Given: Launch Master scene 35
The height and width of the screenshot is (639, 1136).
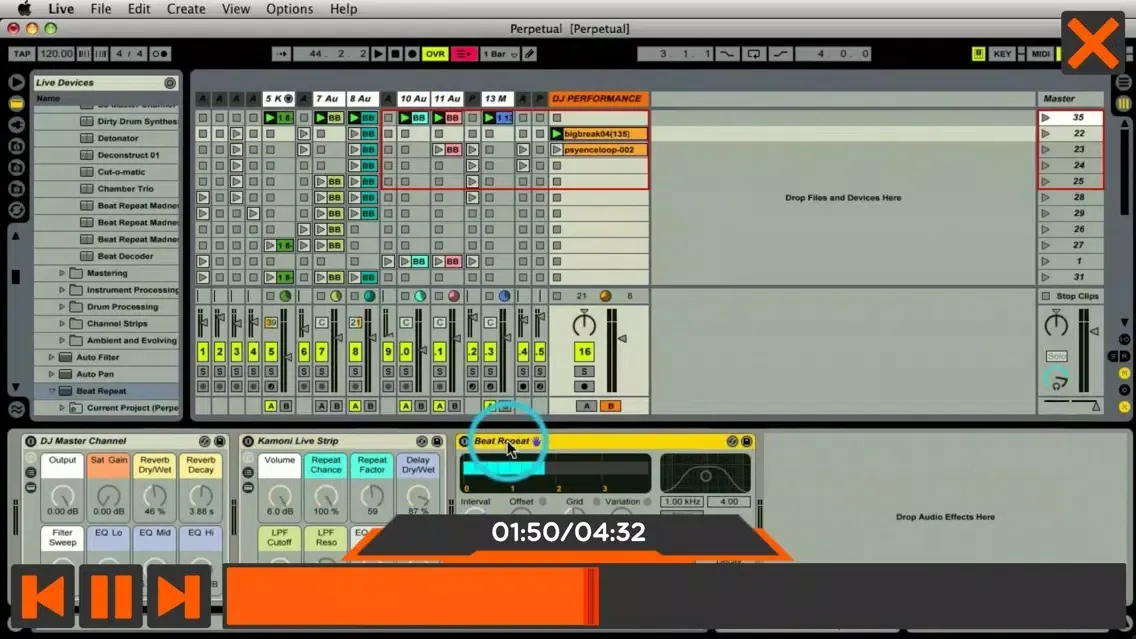Looking at the screenshot, I should [1045, 117].
